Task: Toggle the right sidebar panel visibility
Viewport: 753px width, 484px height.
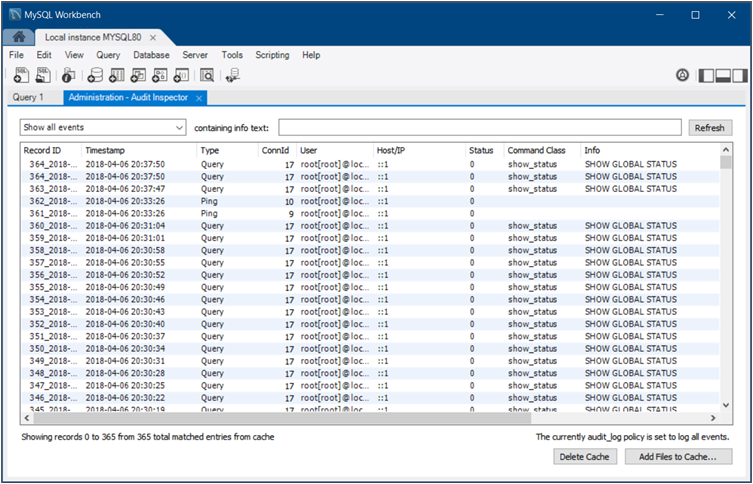Action: [x=739, y=75]
